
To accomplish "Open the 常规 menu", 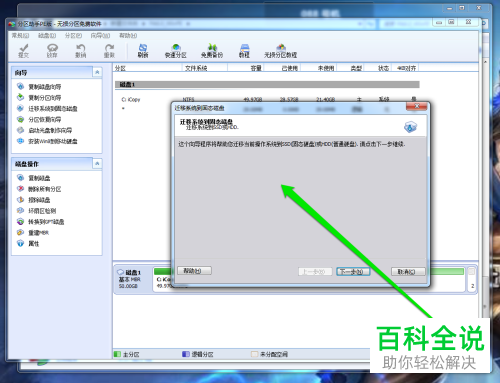I will tap(20, 35).
